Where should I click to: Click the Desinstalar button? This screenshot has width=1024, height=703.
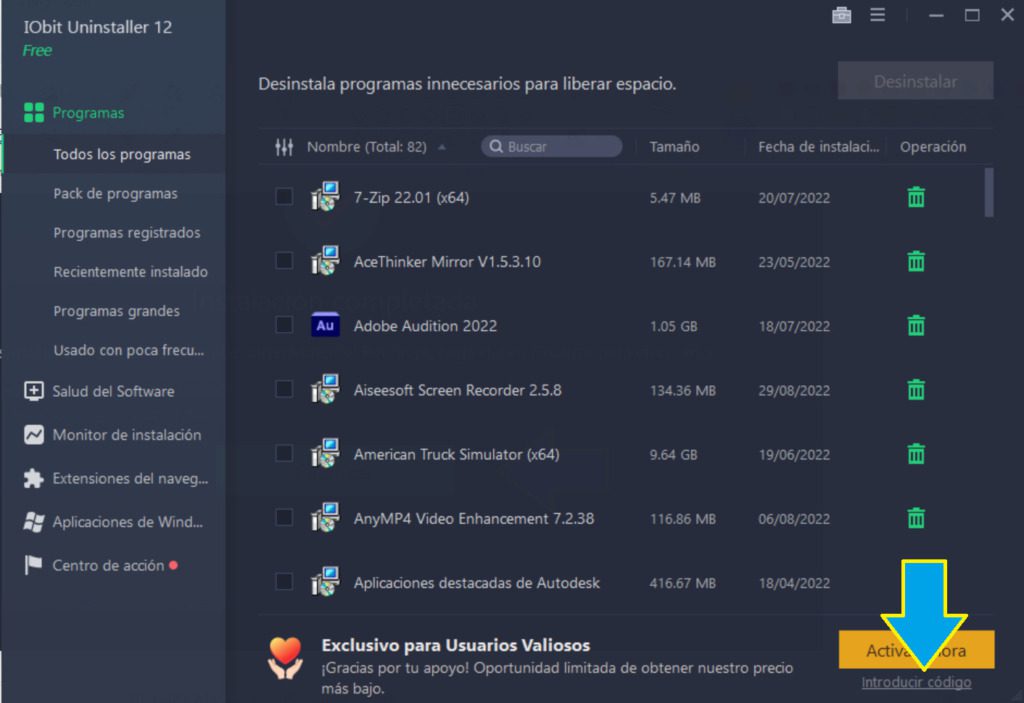[x=916, y=81]
